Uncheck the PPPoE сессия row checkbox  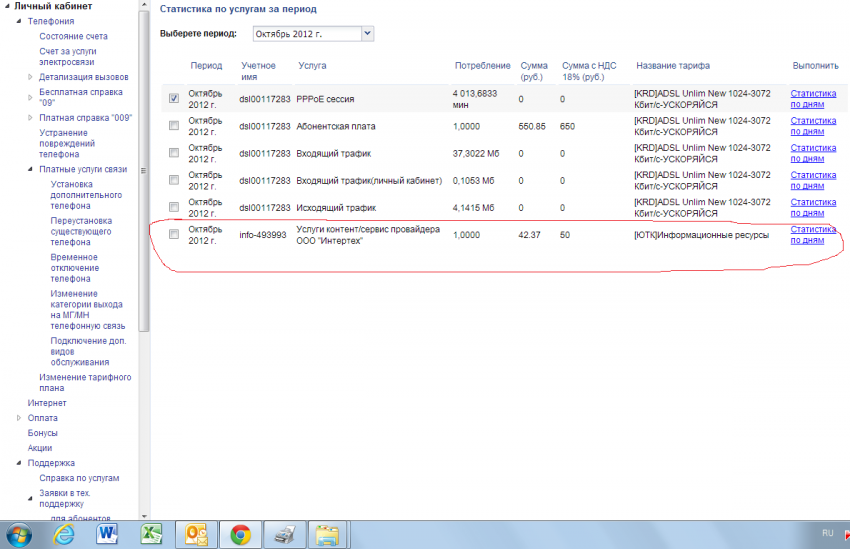click(174, 99)
